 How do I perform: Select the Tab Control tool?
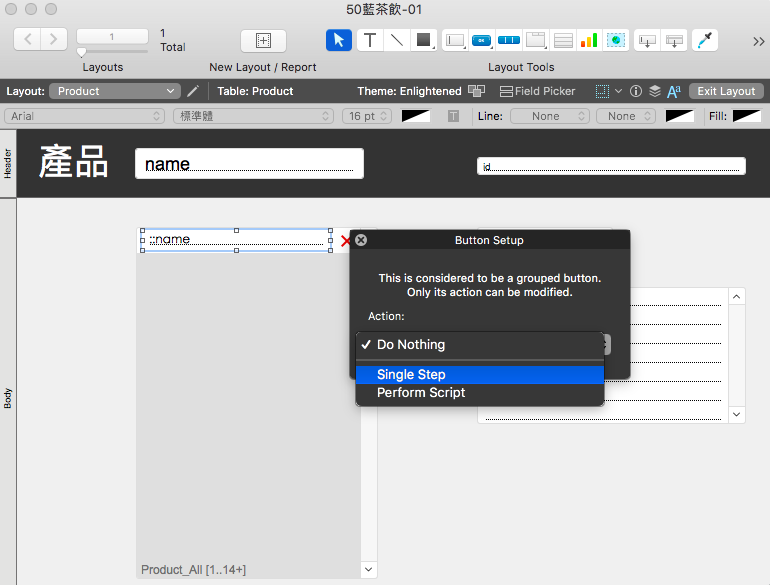tap(536, 40)
